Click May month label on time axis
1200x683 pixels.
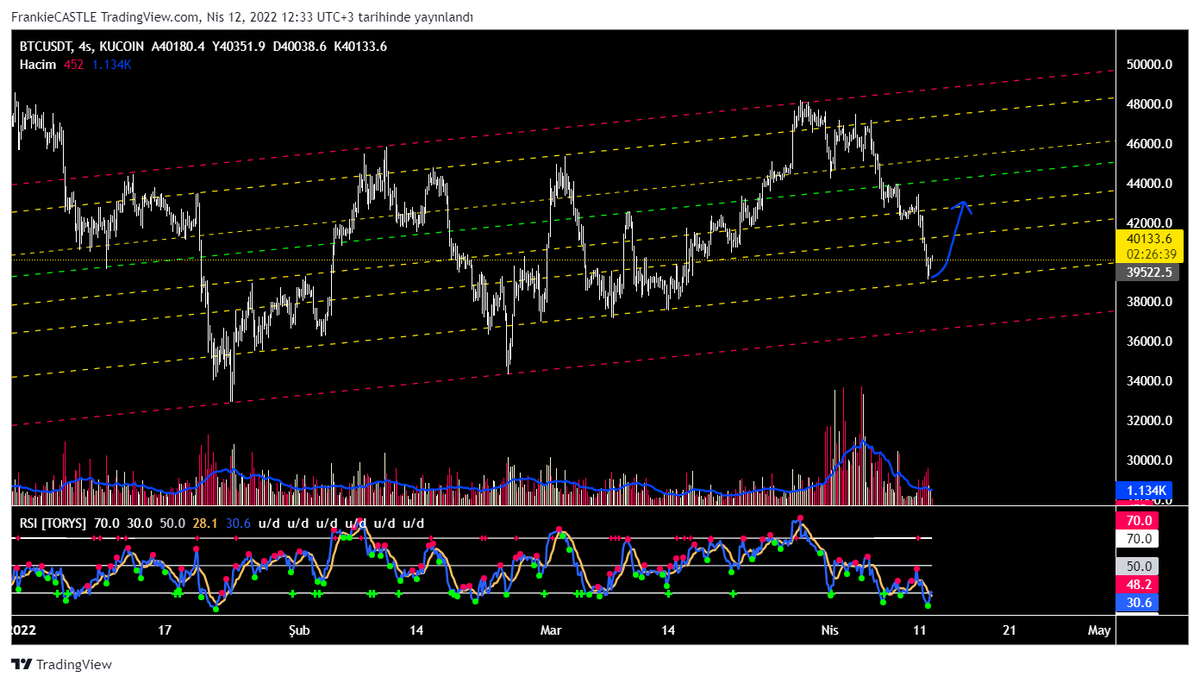1098,631
